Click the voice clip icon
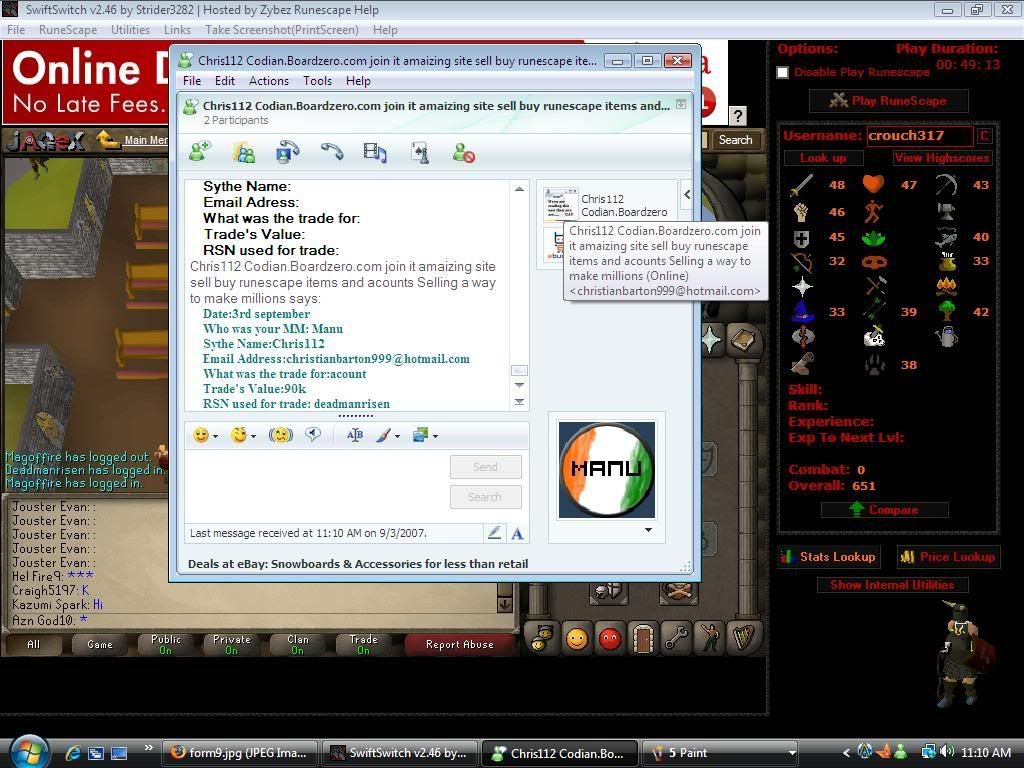The image size is (1024, 768). (x=313, y=434)
